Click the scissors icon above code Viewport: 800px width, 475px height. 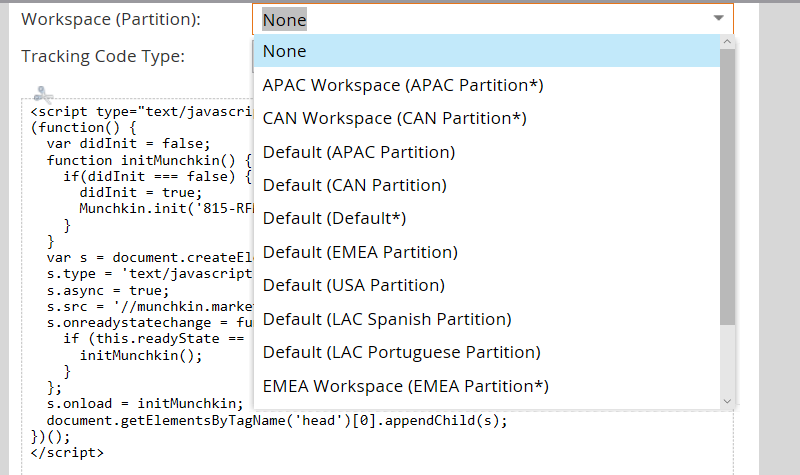(x=43, y=95)
